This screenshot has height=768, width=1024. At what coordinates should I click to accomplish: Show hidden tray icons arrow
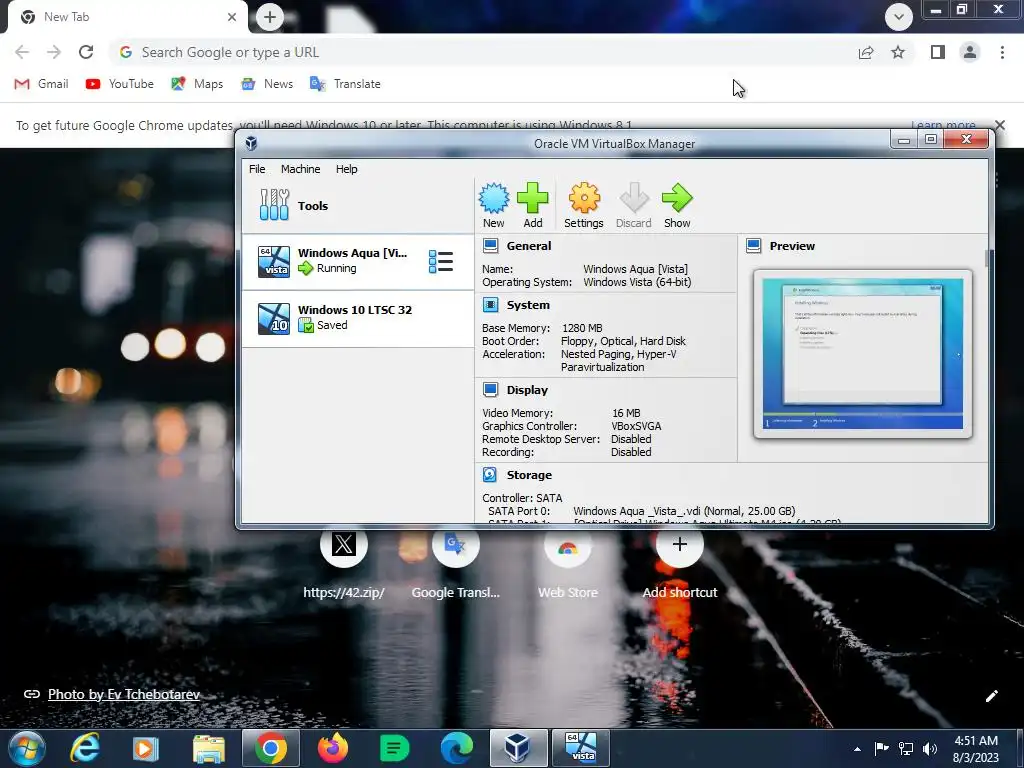click(x=857, y=749)
